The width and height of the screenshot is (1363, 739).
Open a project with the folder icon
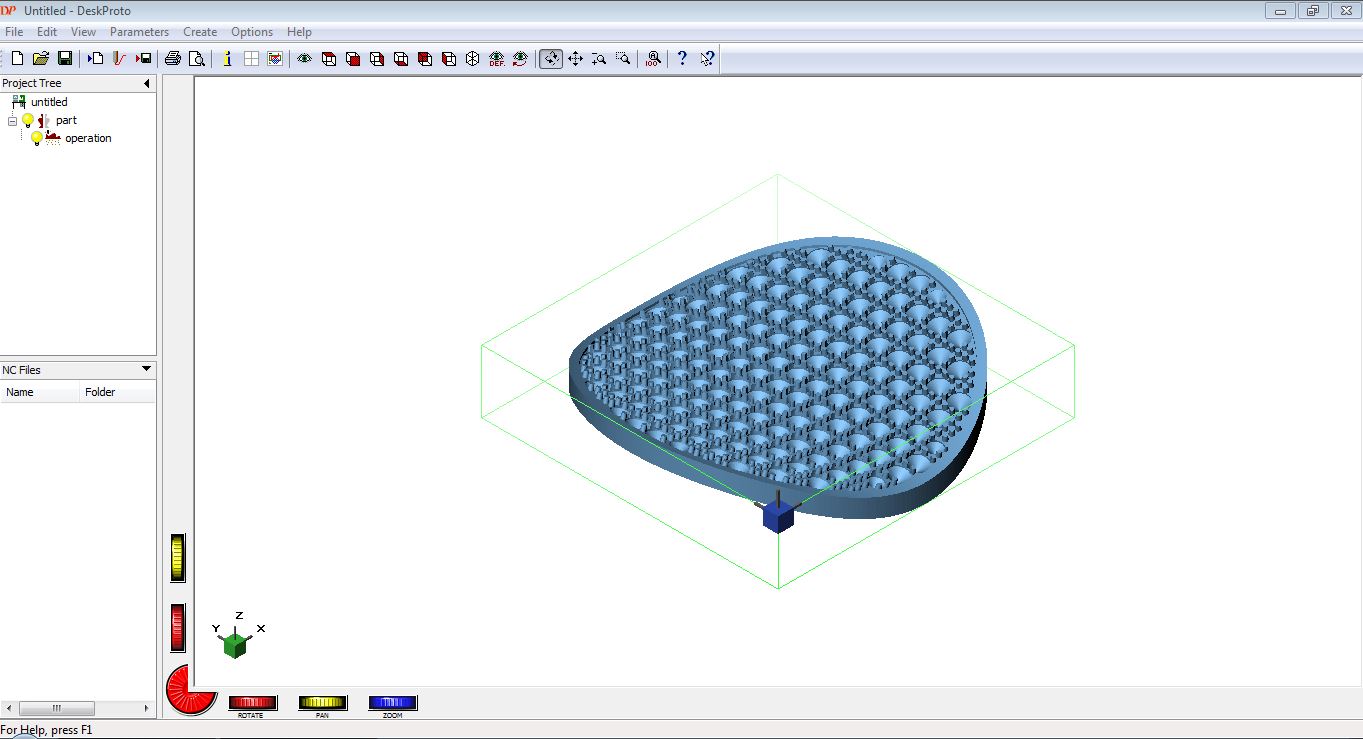pyautogui.click(x=41, y=59)
